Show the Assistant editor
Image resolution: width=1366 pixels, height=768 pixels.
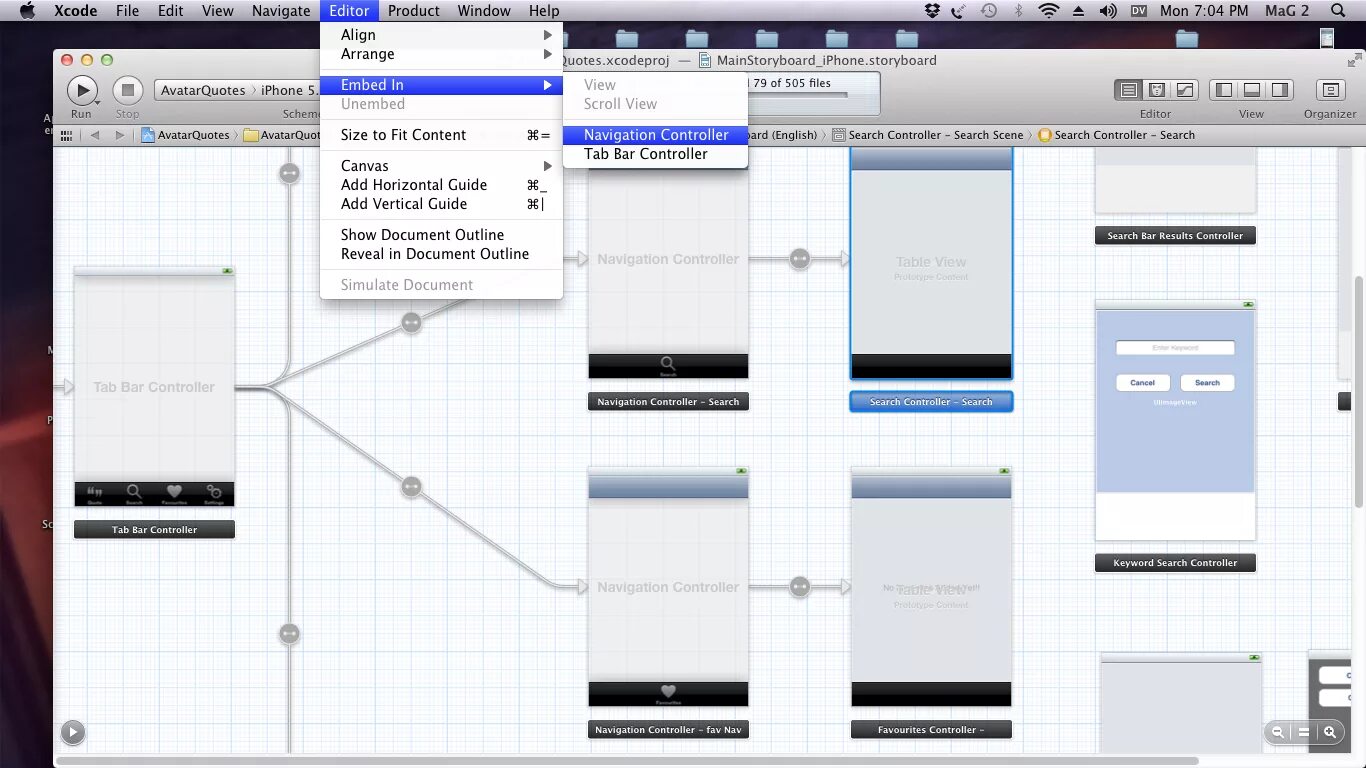(x=1157, y=90)
